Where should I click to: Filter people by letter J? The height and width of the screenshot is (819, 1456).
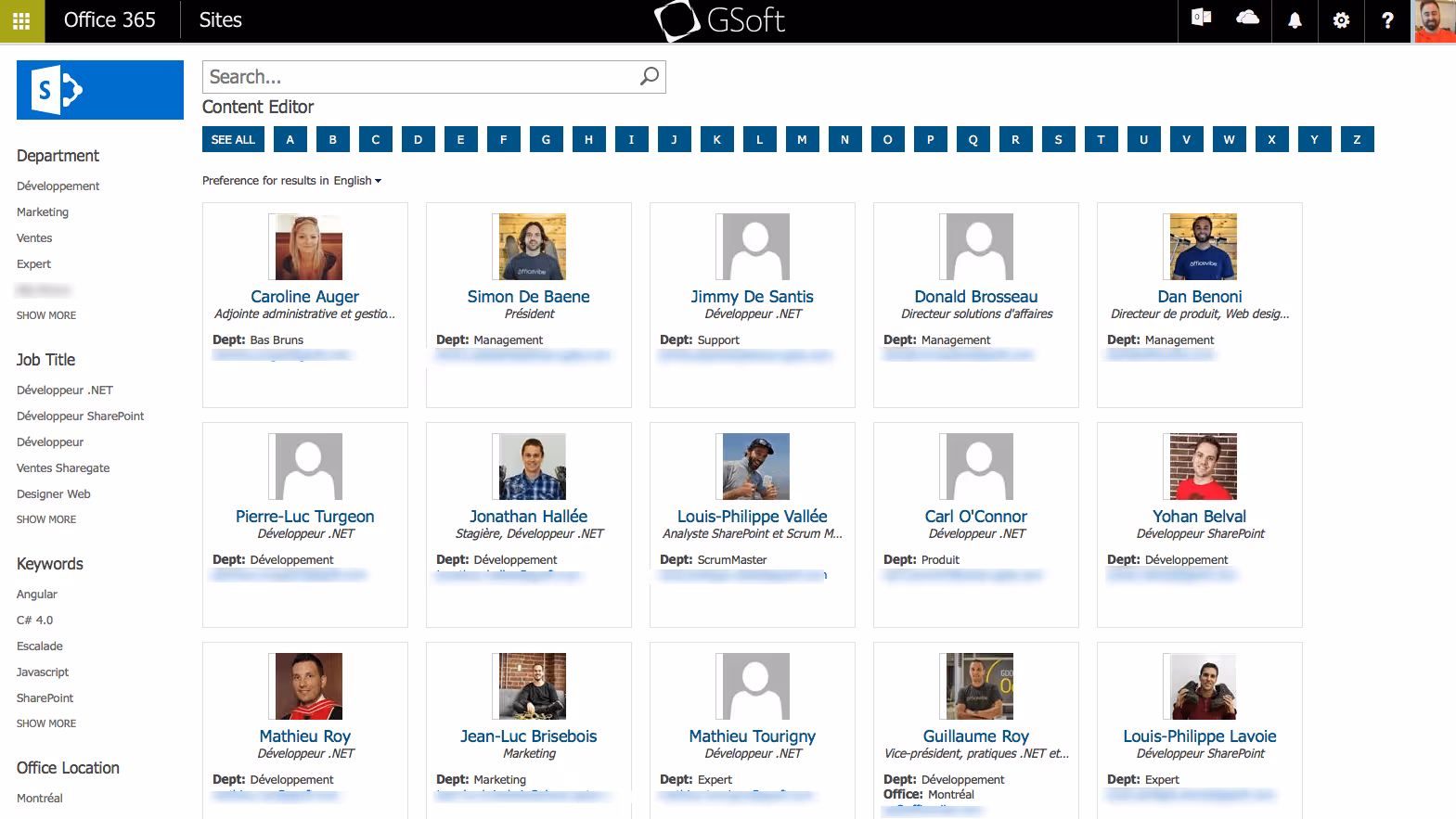point(675,139)
